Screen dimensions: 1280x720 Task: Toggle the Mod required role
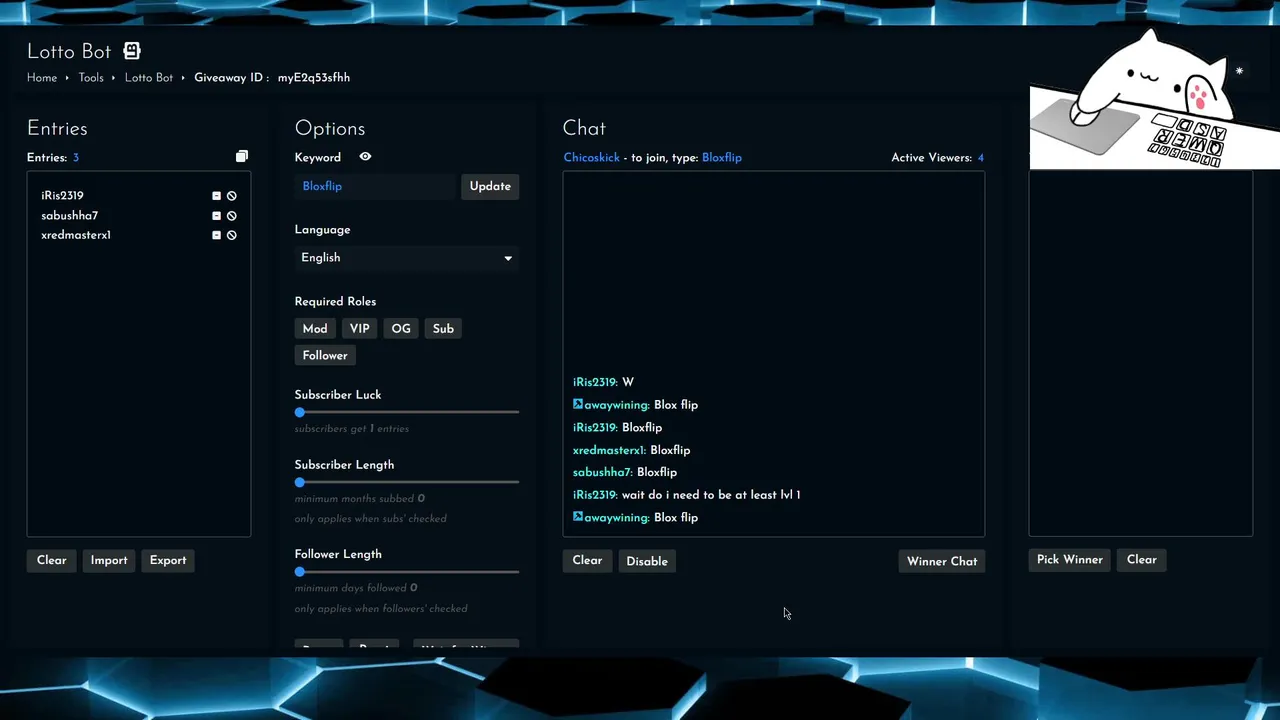point(315,329)
